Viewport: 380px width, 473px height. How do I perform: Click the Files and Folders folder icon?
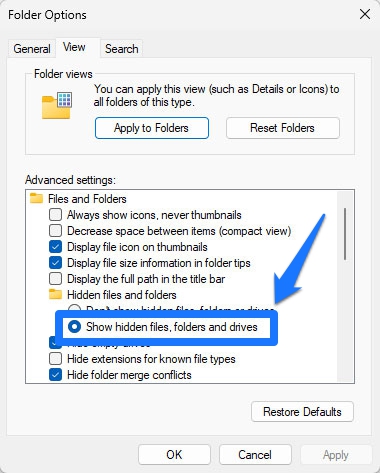(36, 198)
